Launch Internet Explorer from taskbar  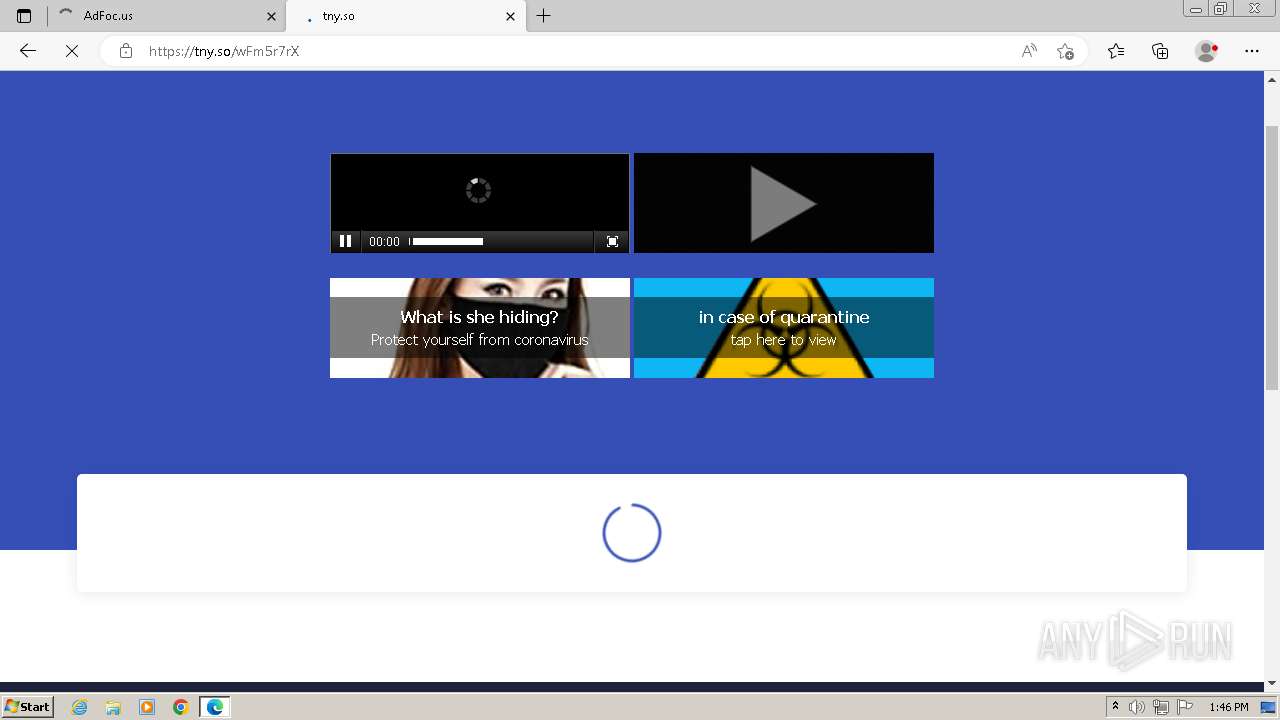[x=80, y=707]
